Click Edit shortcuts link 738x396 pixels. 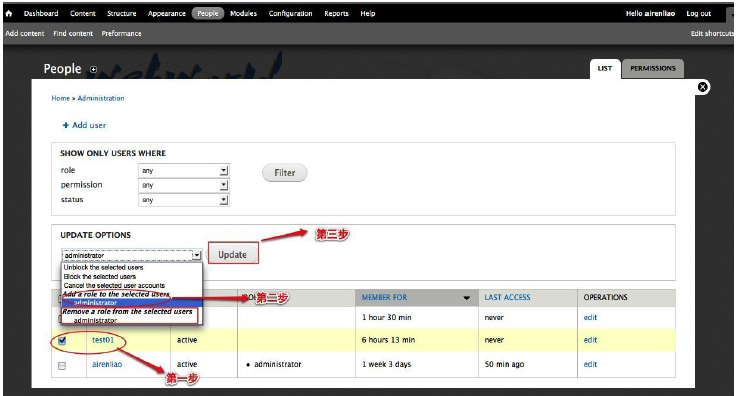tap(712, 33)
